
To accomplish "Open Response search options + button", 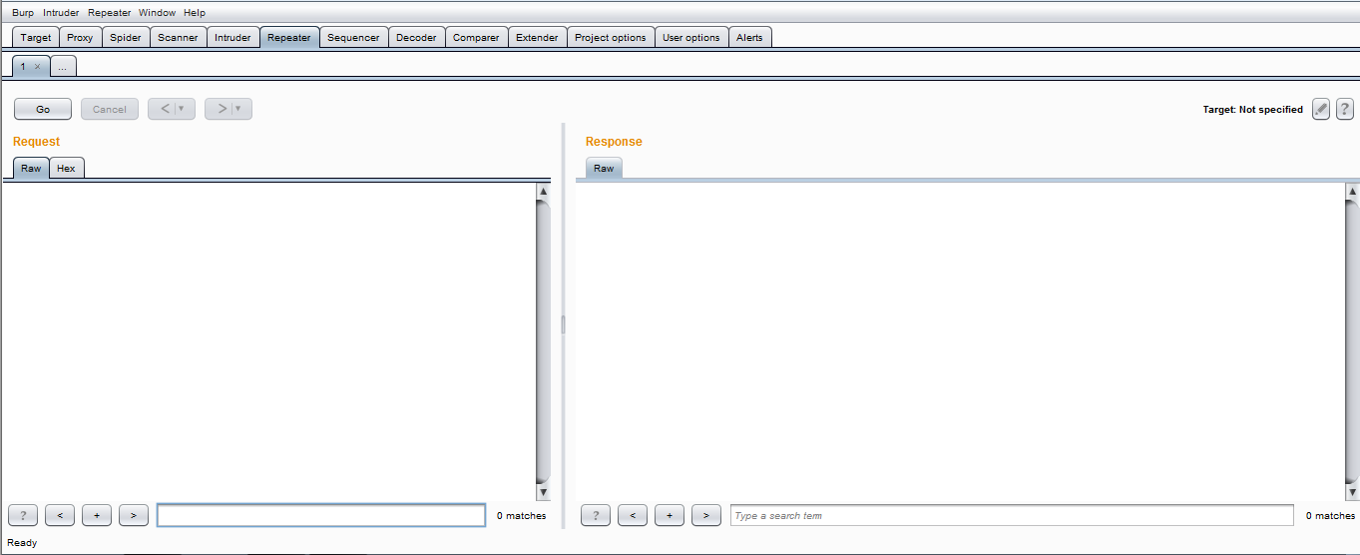I will pos(670,515).
